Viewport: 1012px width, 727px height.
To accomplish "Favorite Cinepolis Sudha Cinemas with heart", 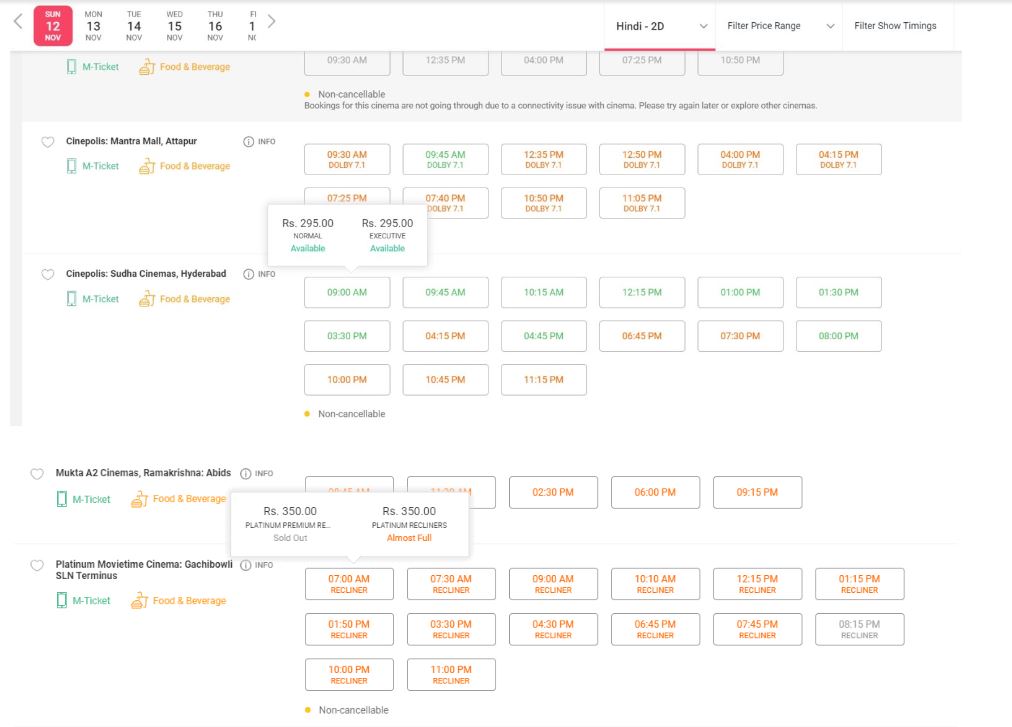I will [47, 275].
